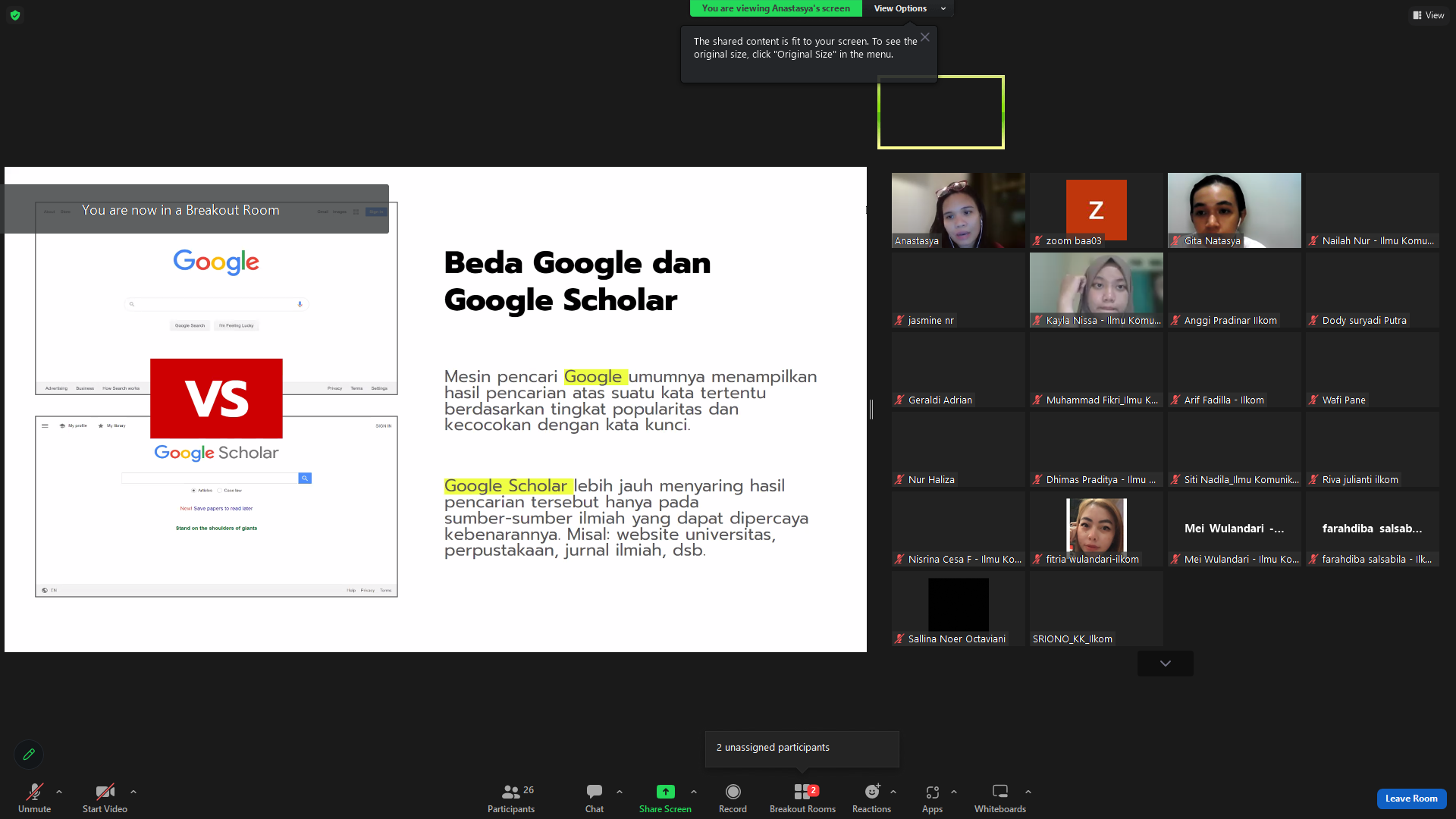1456x819 pixels.
Task: Toggle Start Video camera icon
Action: pos(105,792)
